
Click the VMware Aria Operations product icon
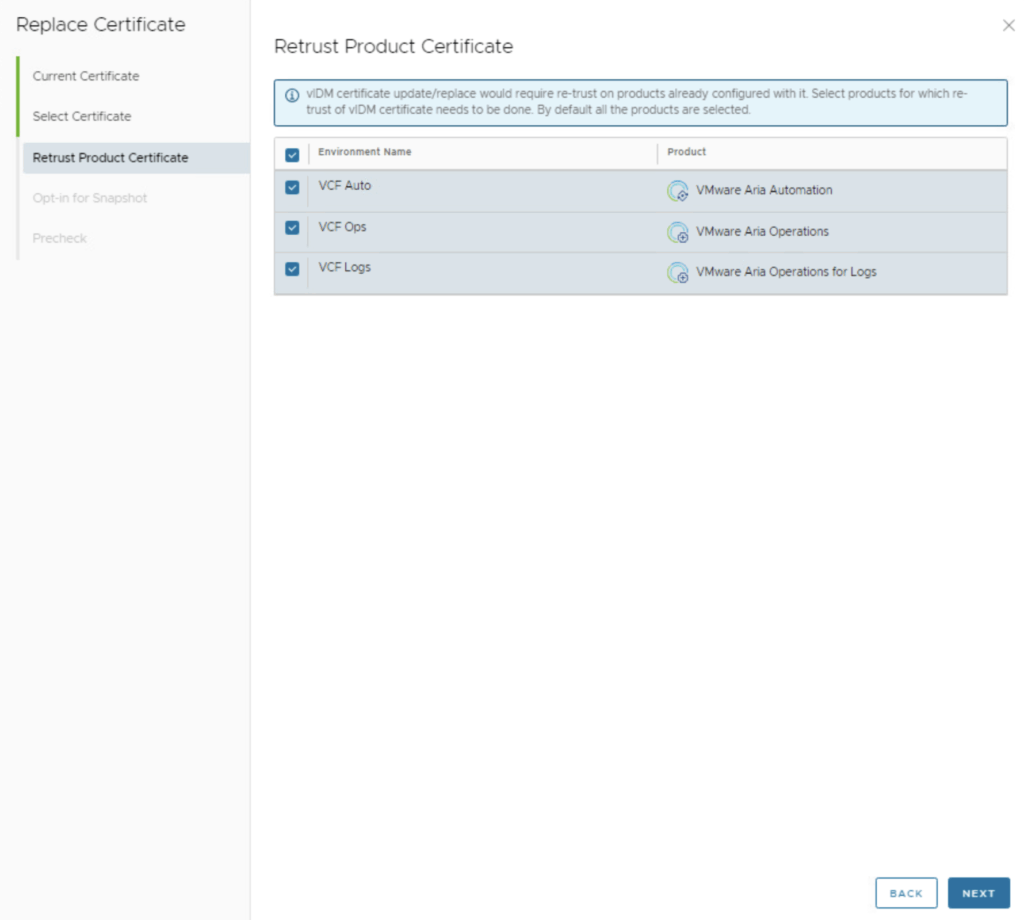[x=677, y=232]
